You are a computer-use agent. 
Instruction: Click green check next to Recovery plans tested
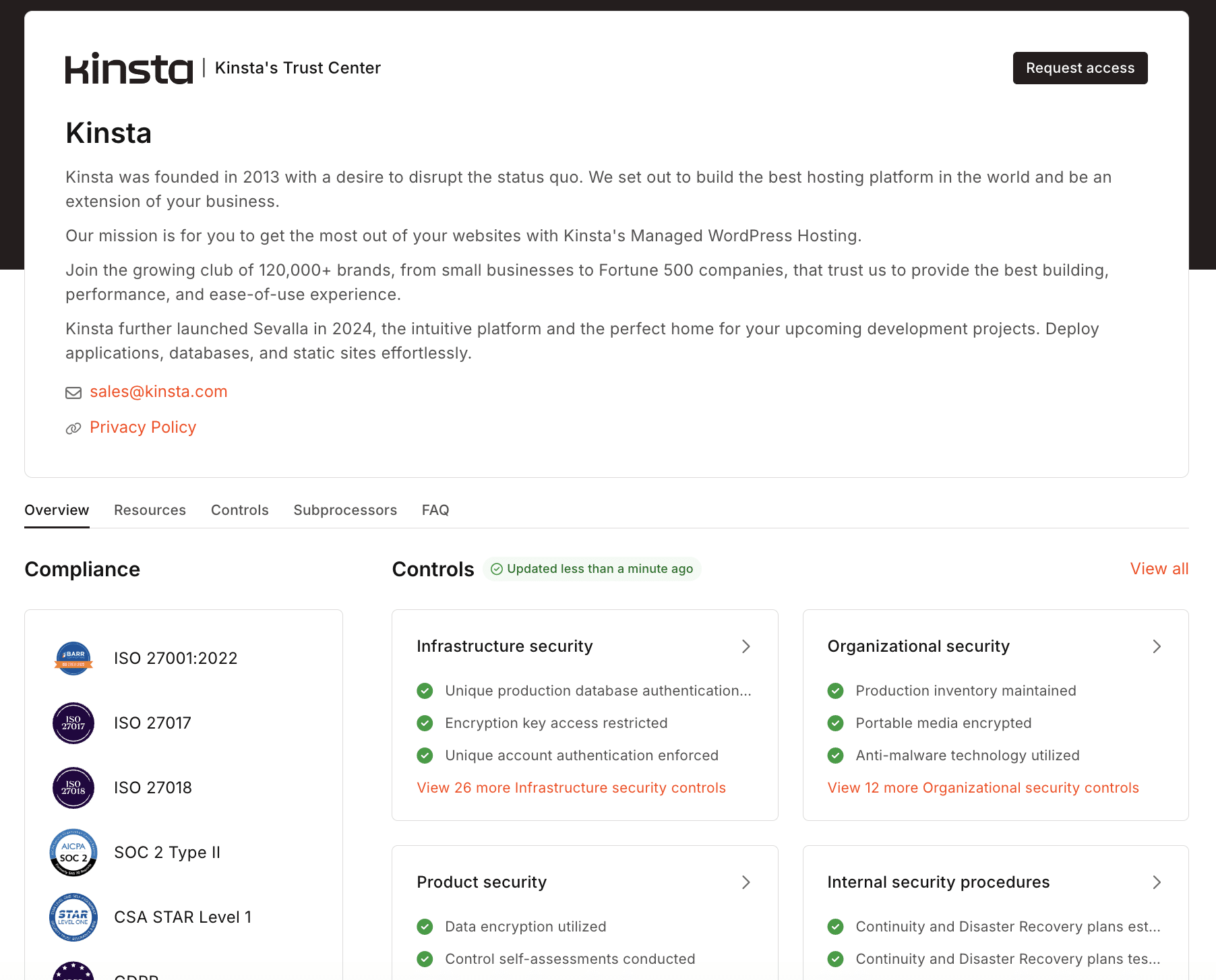pos(836,959)
